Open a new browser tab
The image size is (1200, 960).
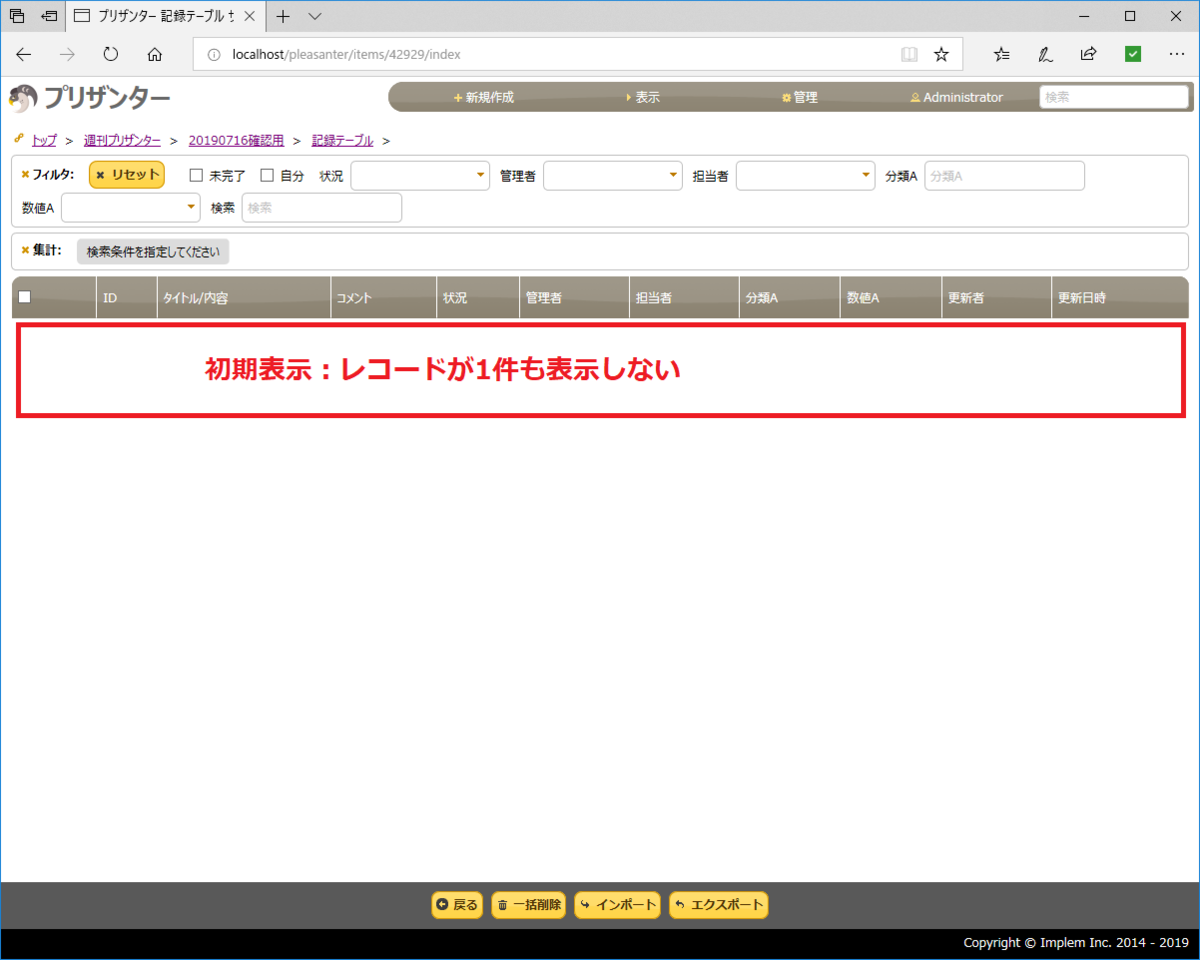(x=283, y=16)
